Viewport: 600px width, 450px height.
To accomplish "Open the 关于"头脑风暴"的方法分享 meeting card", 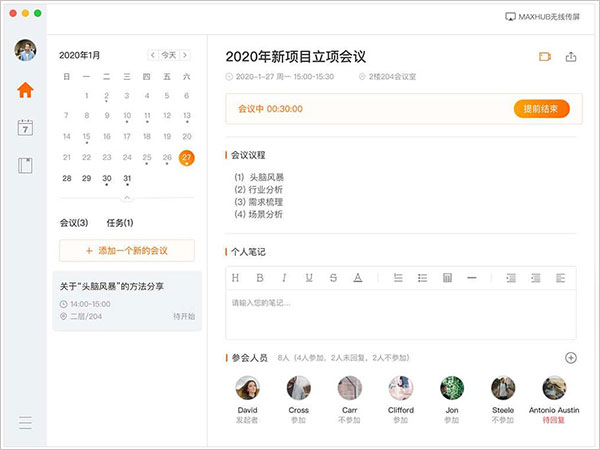I will 127,301.
